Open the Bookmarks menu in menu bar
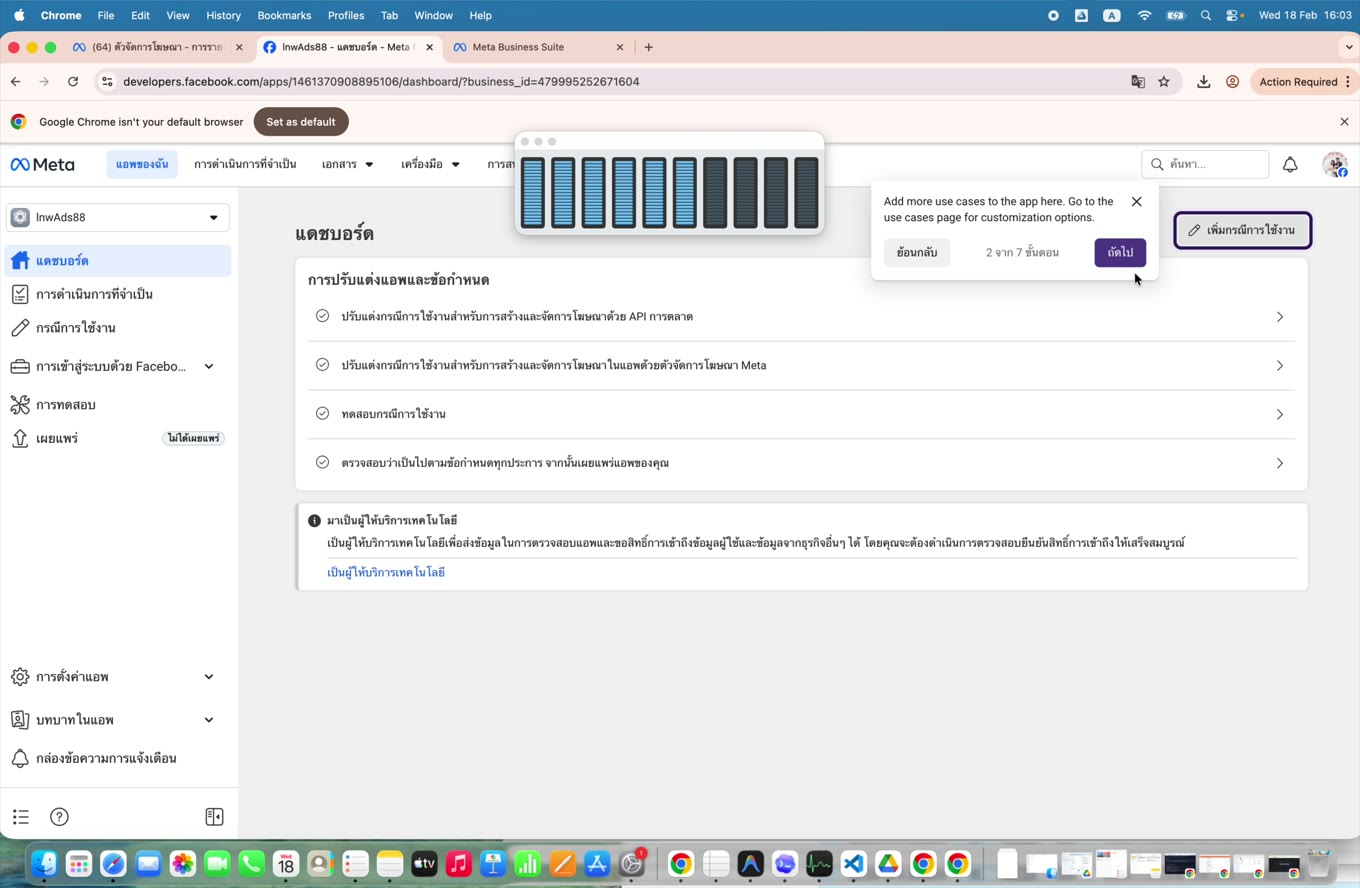The image size is (1360, 888). pyautogui.click(x=284, y=15)
